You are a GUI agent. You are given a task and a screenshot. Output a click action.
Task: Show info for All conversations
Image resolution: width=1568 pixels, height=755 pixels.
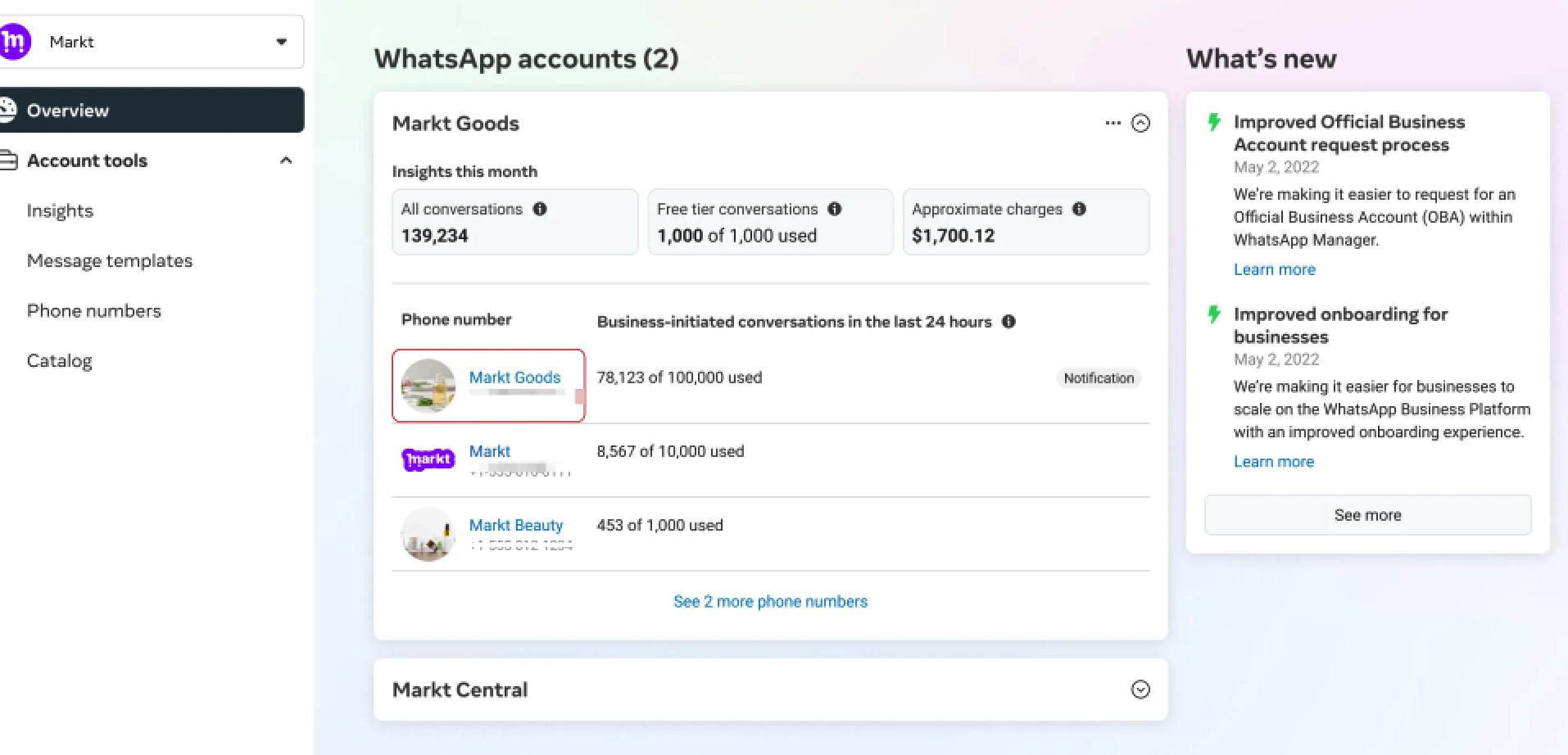[x=540, y=209]
